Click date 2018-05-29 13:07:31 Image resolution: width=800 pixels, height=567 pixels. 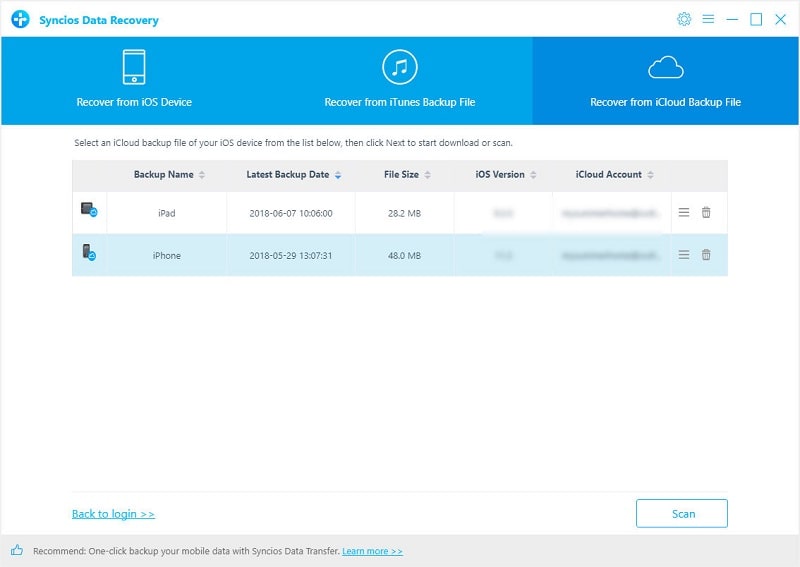click(291, 256)
